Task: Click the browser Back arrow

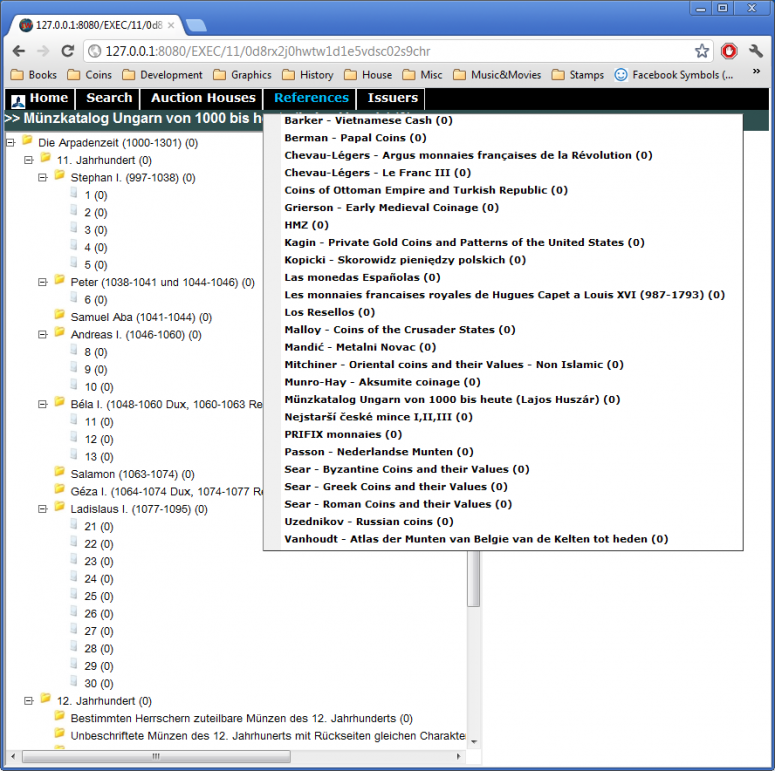Action: 19,51
